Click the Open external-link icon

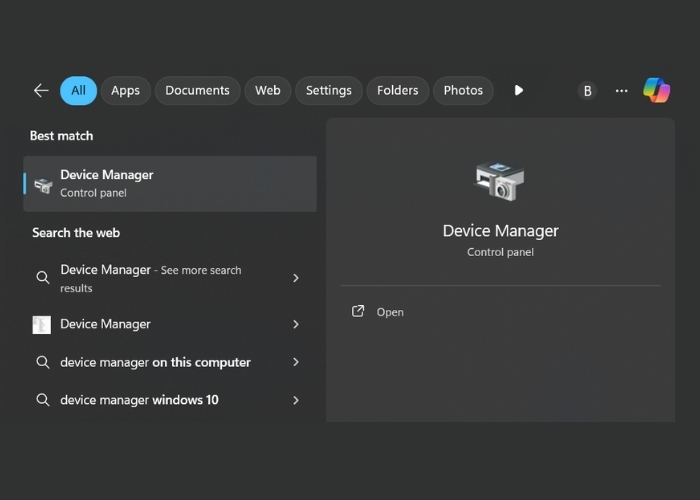tap(358, 312)
